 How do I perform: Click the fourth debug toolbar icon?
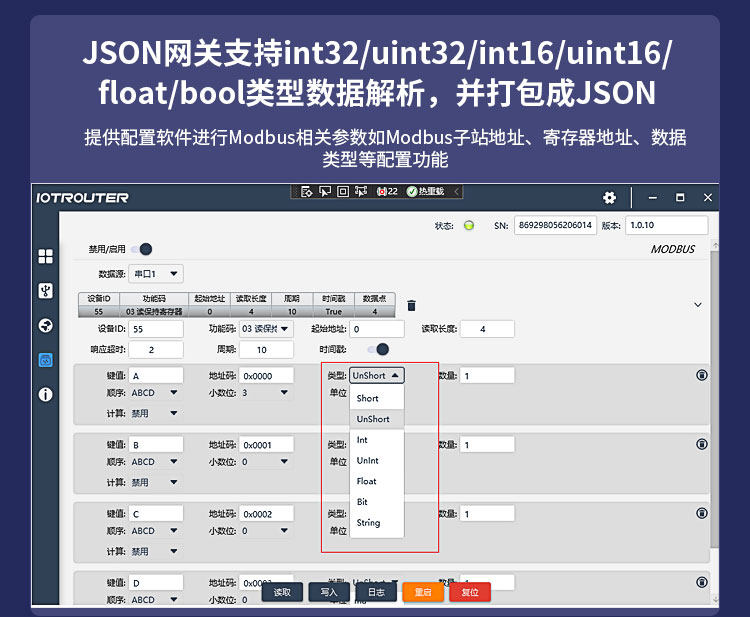pyautogui.click(x=361, y=192)
